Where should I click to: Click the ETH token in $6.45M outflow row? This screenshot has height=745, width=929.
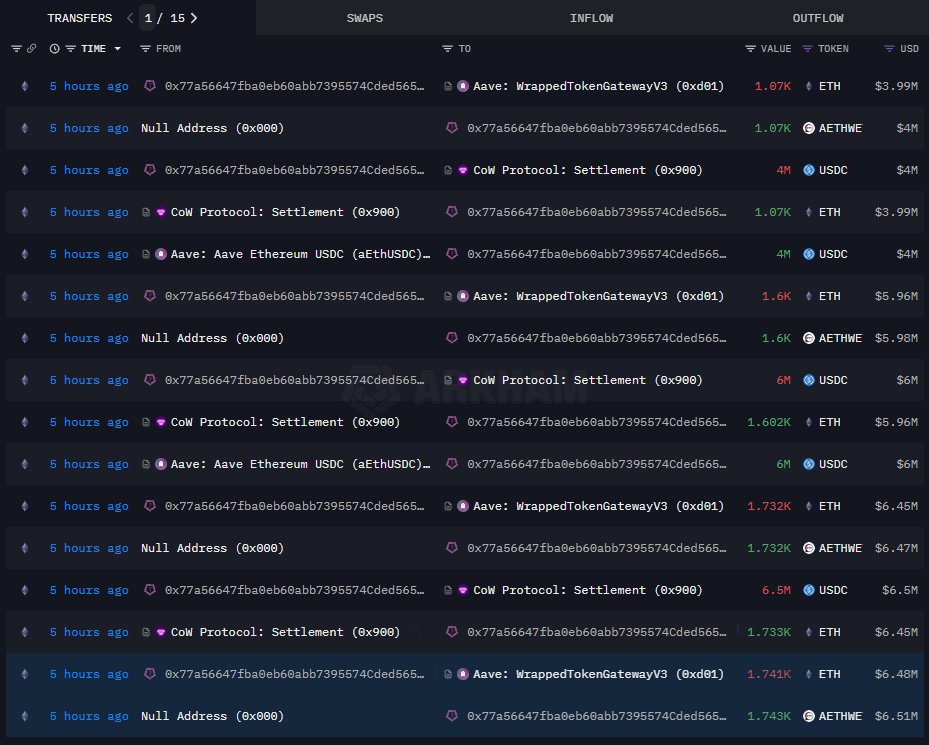829,506
